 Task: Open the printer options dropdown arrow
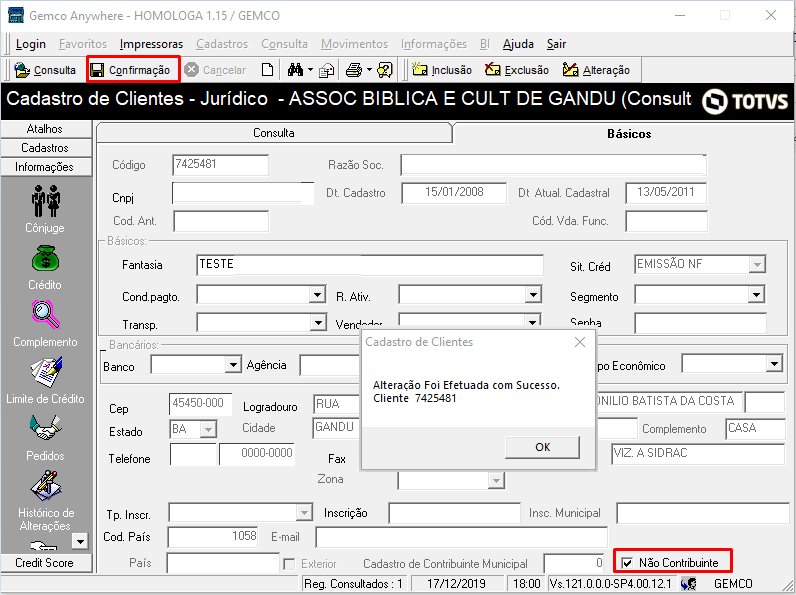(369, 70)
